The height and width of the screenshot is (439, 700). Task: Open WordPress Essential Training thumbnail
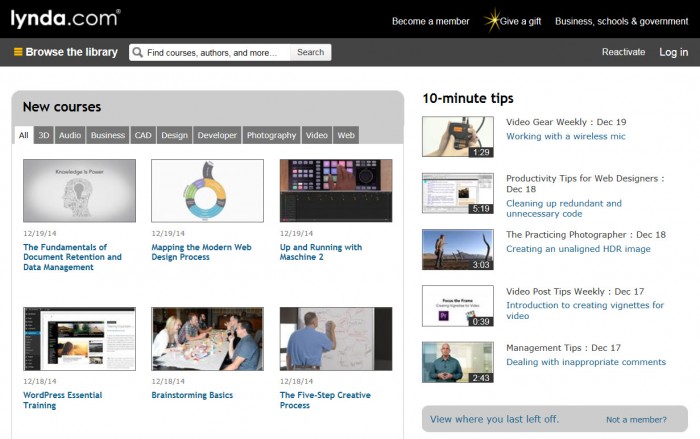[x=79, y=339]
